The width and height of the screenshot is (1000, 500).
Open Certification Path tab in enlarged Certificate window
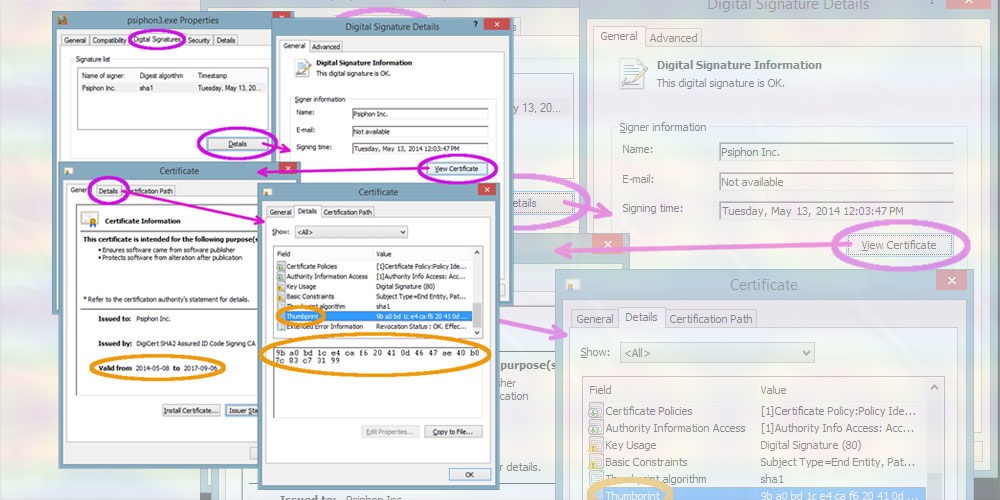click(710, 319)
